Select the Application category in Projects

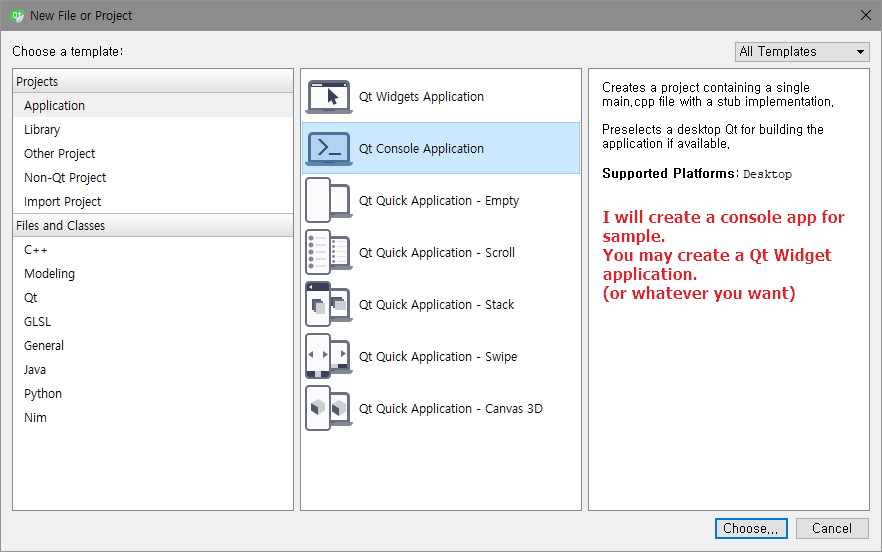point(54,106)
